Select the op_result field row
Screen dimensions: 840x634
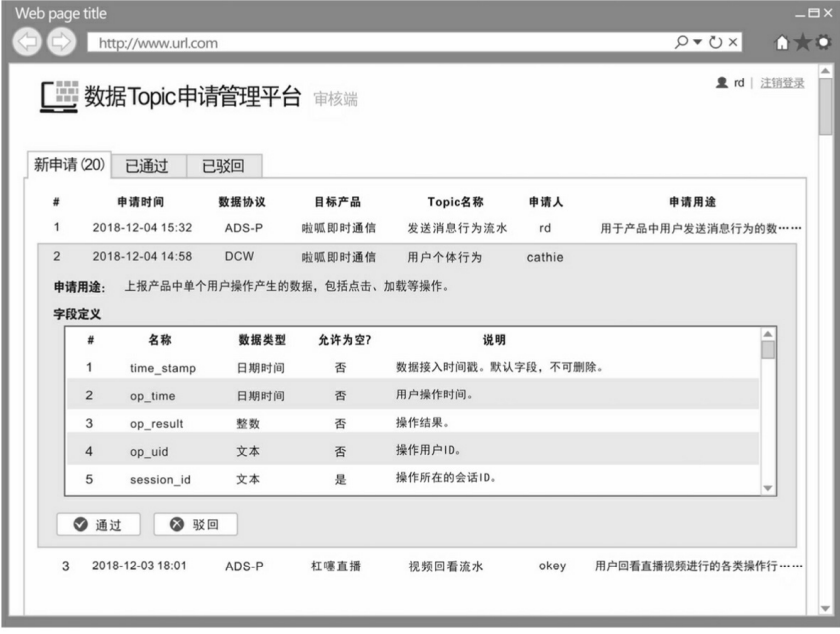coord(412,423)
